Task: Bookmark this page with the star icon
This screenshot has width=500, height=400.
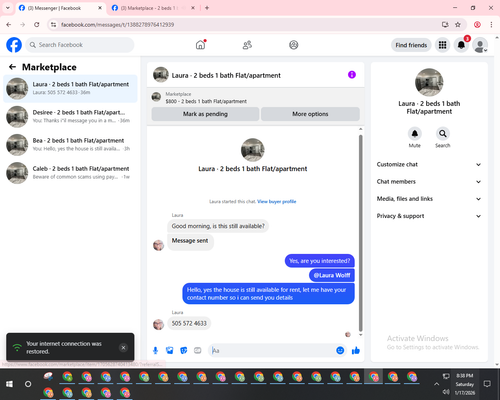Action: 458,24
